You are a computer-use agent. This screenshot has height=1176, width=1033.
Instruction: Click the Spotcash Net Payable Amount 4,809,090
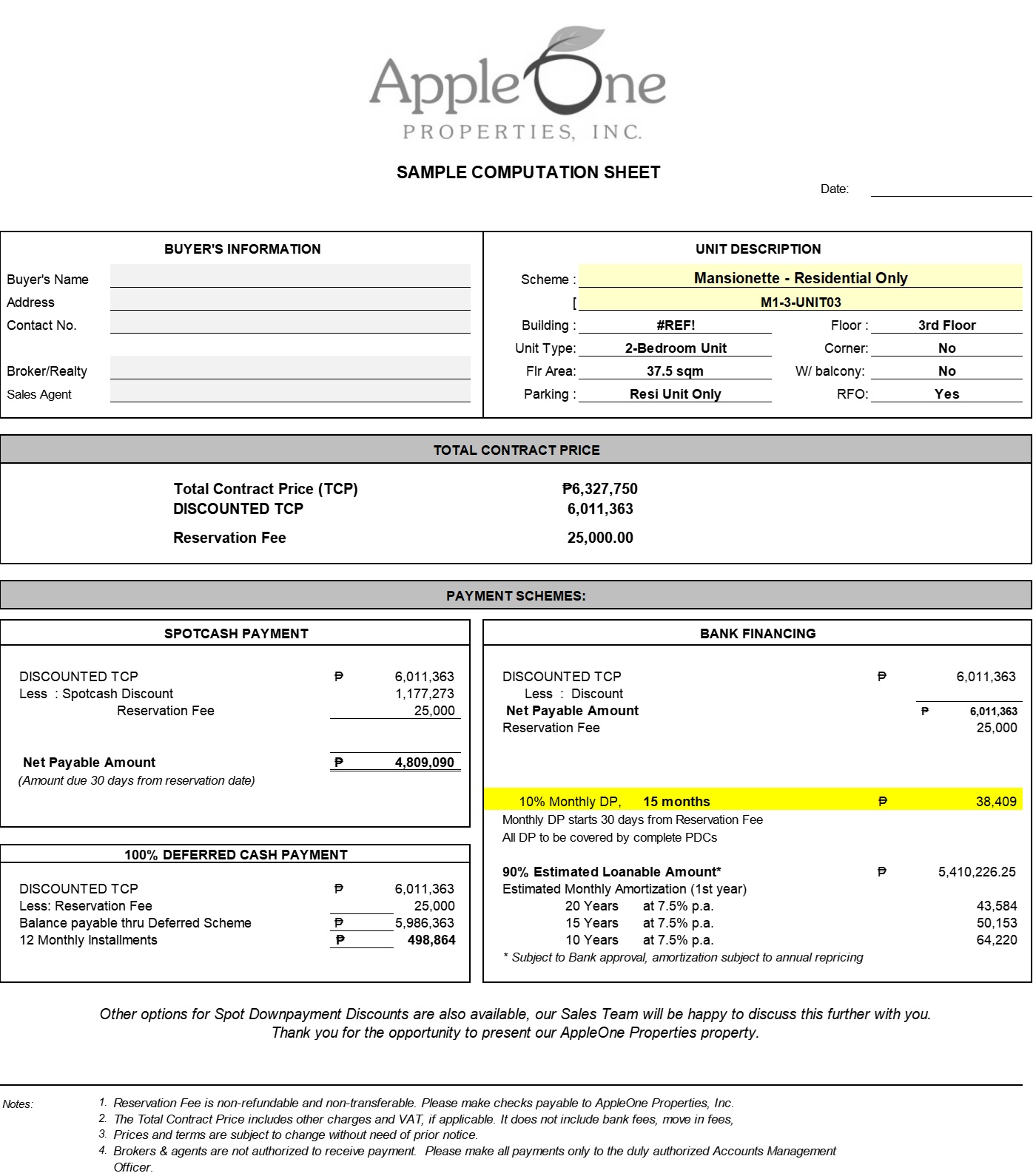(x=425, y=763)
